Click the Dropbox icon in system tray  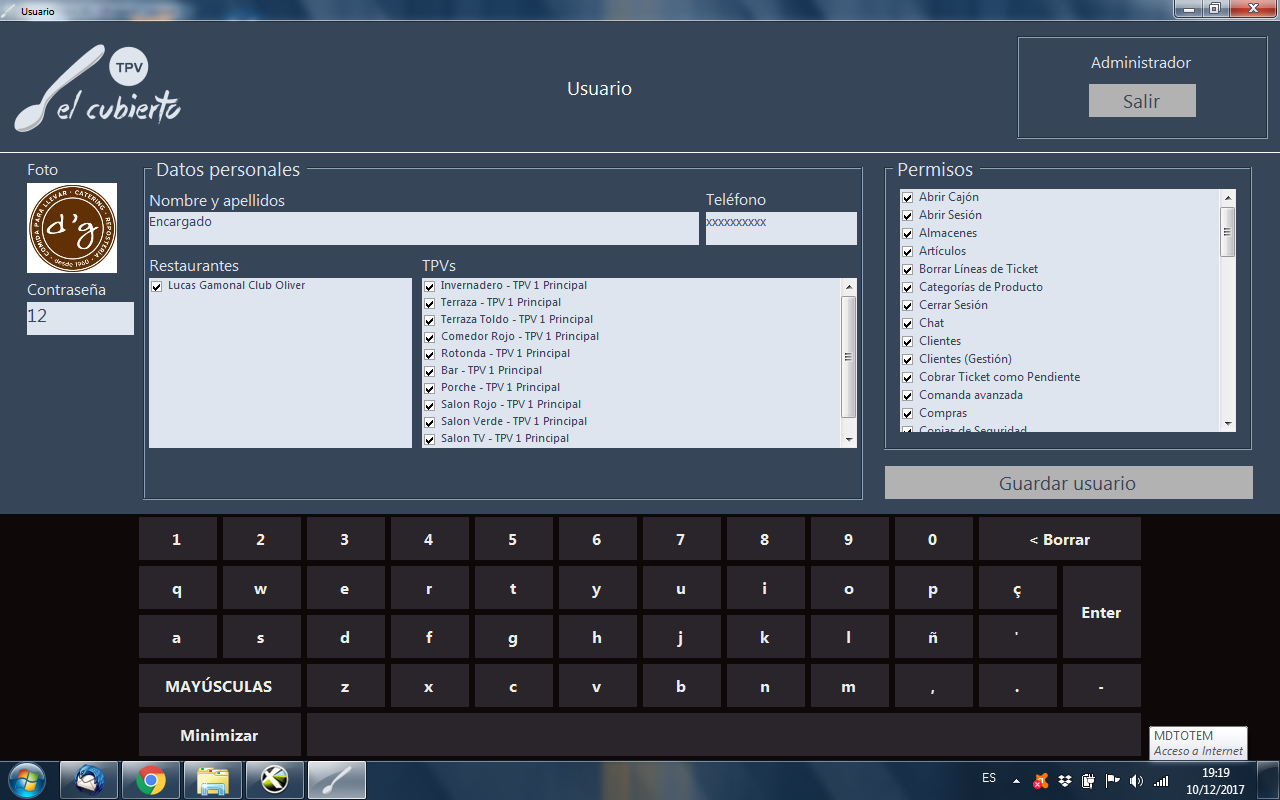[x=1066, y=780]
